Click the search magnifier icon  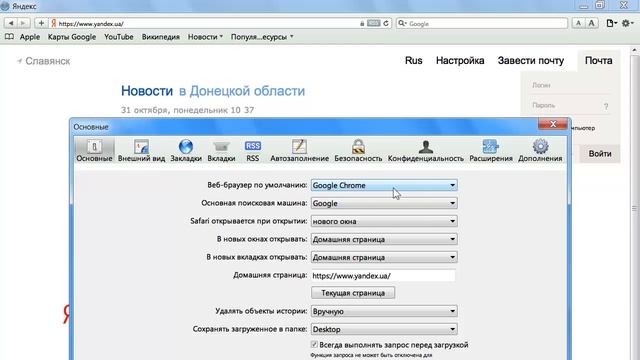click(402, 23)
